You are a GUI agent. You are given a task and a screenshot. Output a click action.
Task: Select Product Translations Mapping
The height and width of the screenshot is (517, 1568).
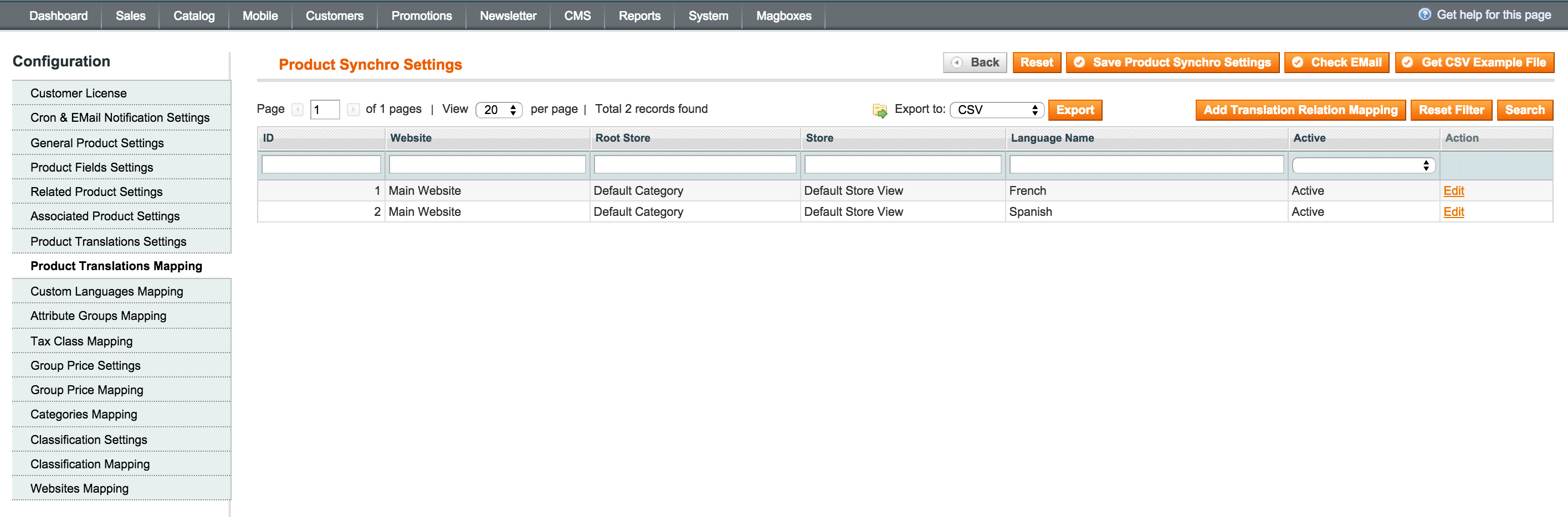(121, 266)
